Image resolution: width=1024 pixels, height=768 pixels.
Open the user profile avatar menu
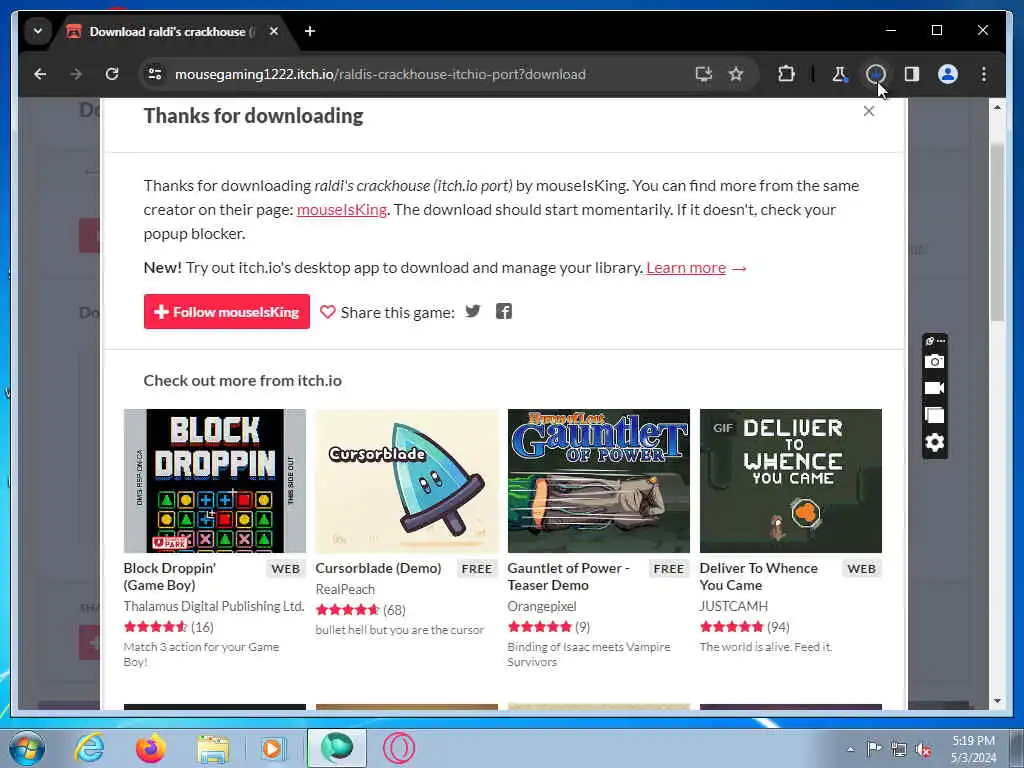948,74
